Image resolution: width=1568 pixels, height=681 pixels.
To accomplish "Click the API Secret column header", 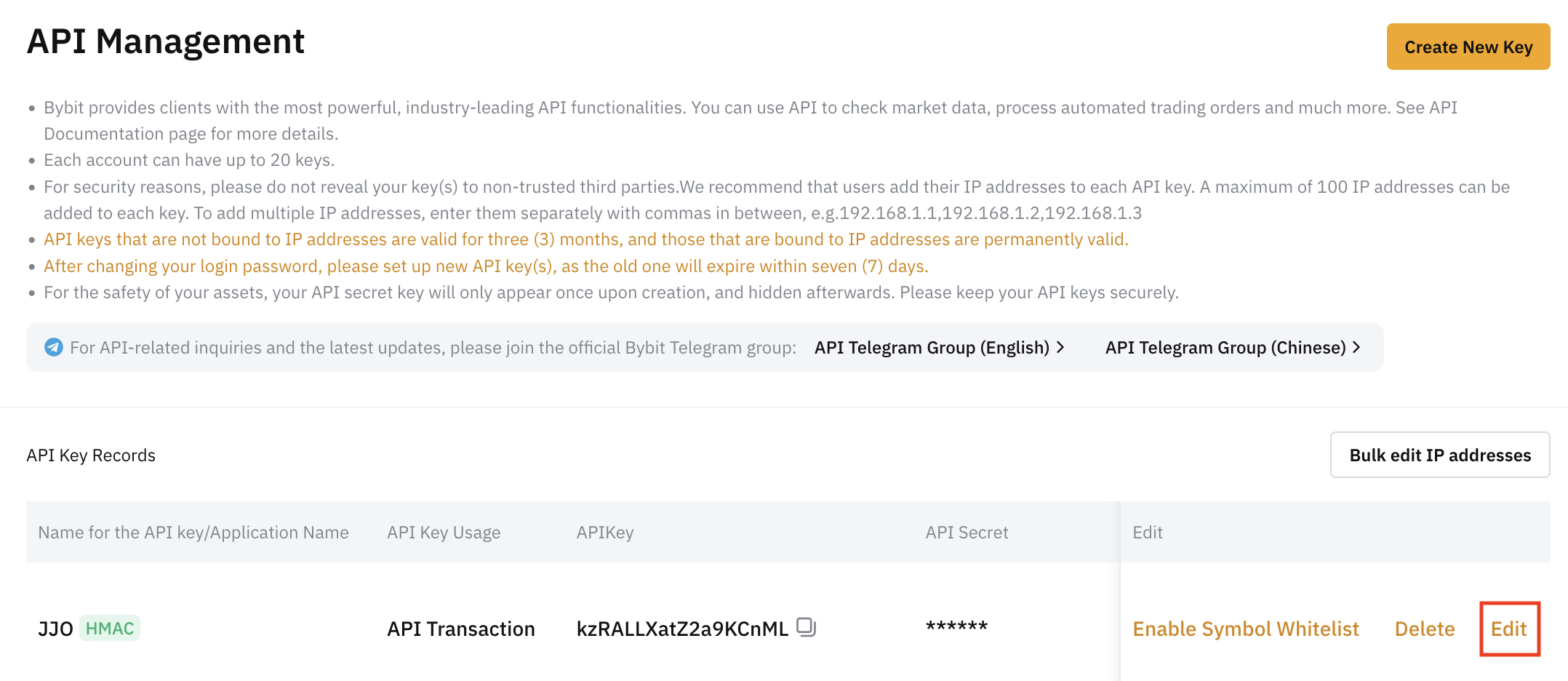I will click(967, 532).
